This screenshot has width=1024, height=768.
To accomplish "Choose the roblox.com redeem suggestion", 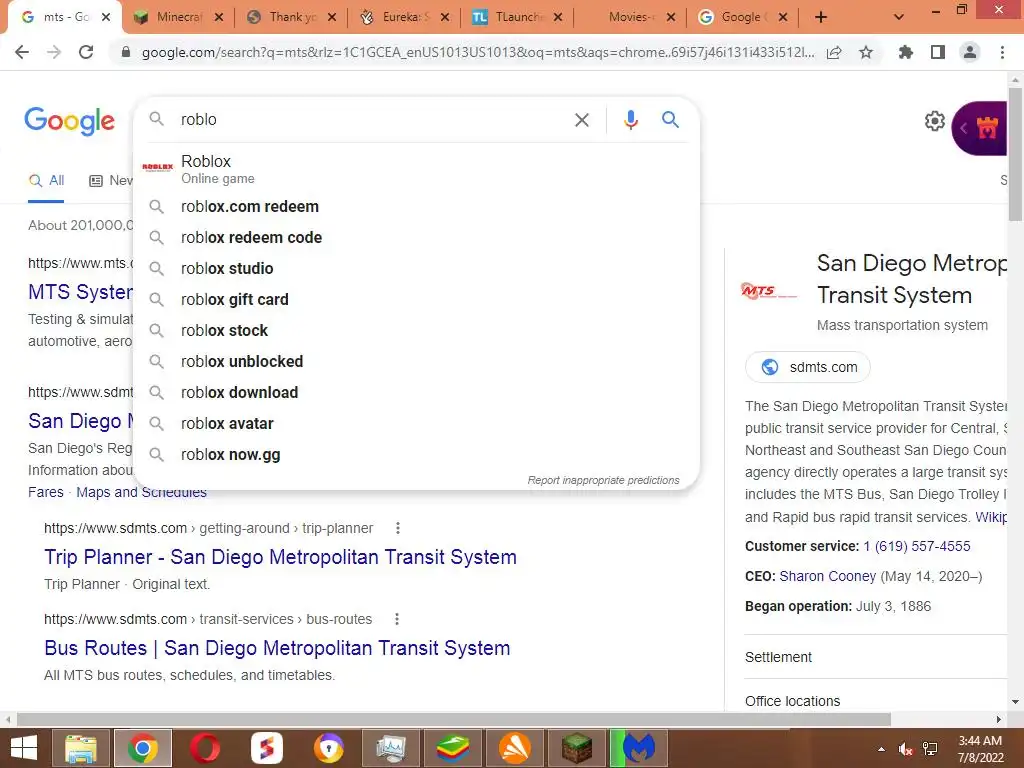I will click(416, 206).
